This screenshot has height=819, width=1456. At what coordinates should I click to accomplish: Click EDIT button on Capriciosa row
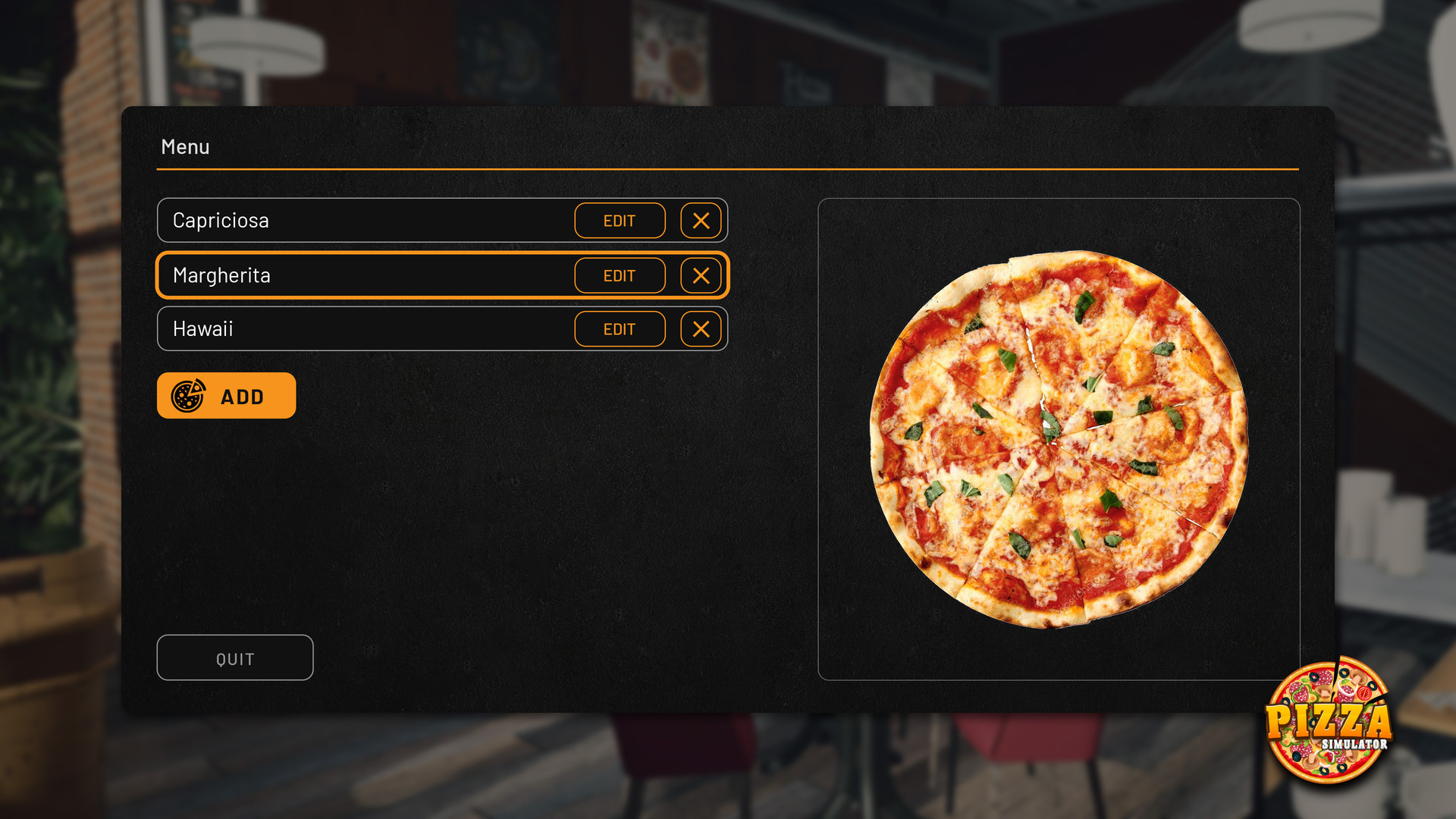[x=618, y=220]
